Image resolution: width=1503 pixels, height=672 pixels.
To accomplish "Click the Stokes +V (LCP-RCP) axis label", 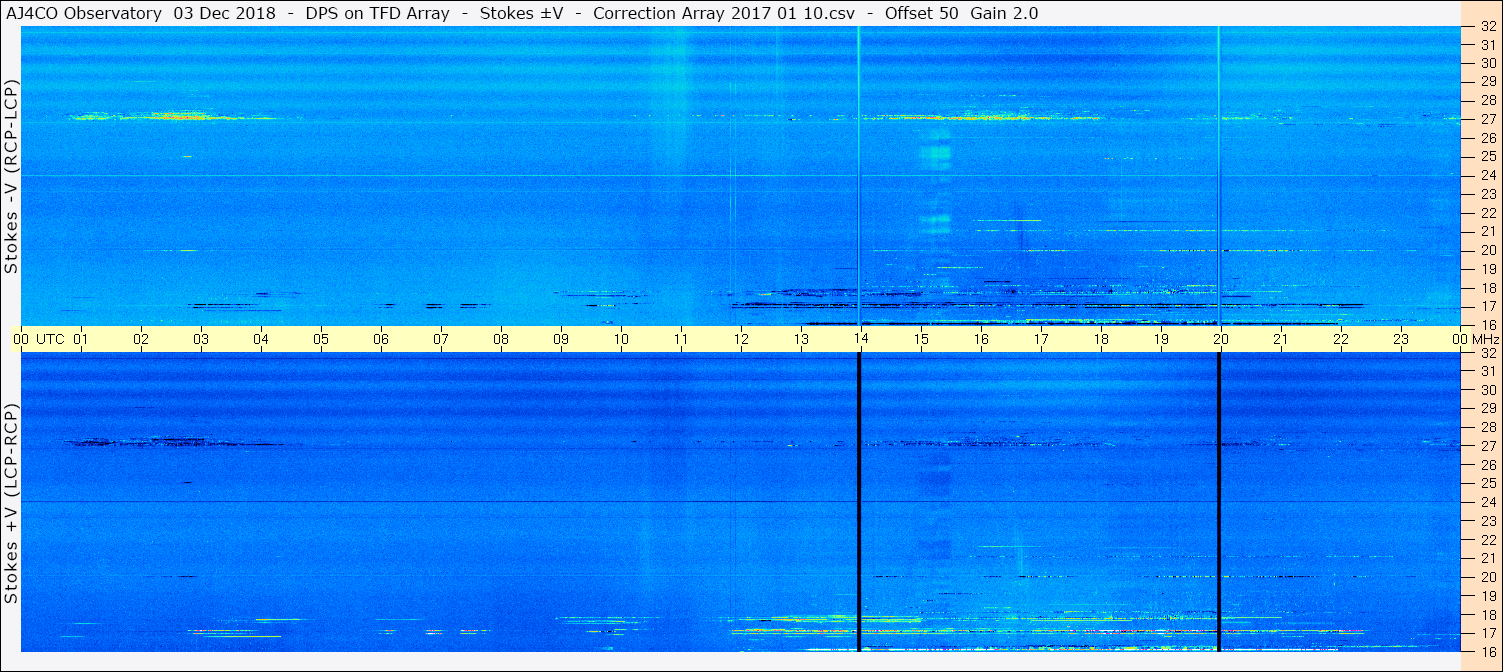I will point(11,505).
